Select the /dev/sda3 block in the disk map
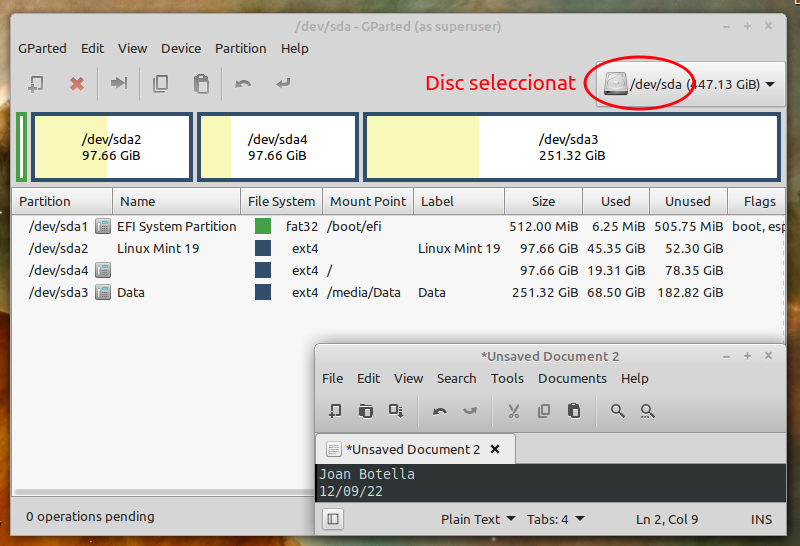 pyautogui.click(x=572, y=147)
